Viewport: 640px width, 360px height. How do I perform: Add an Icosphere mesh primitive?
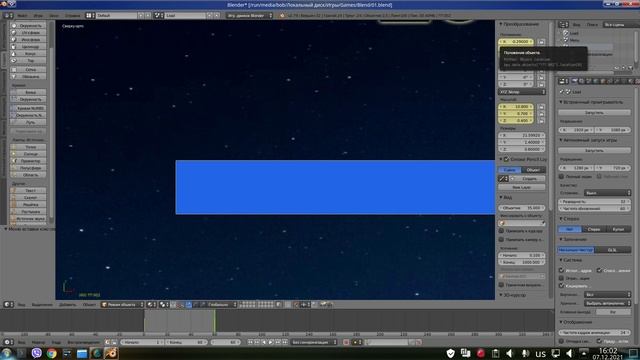point(28,40)
